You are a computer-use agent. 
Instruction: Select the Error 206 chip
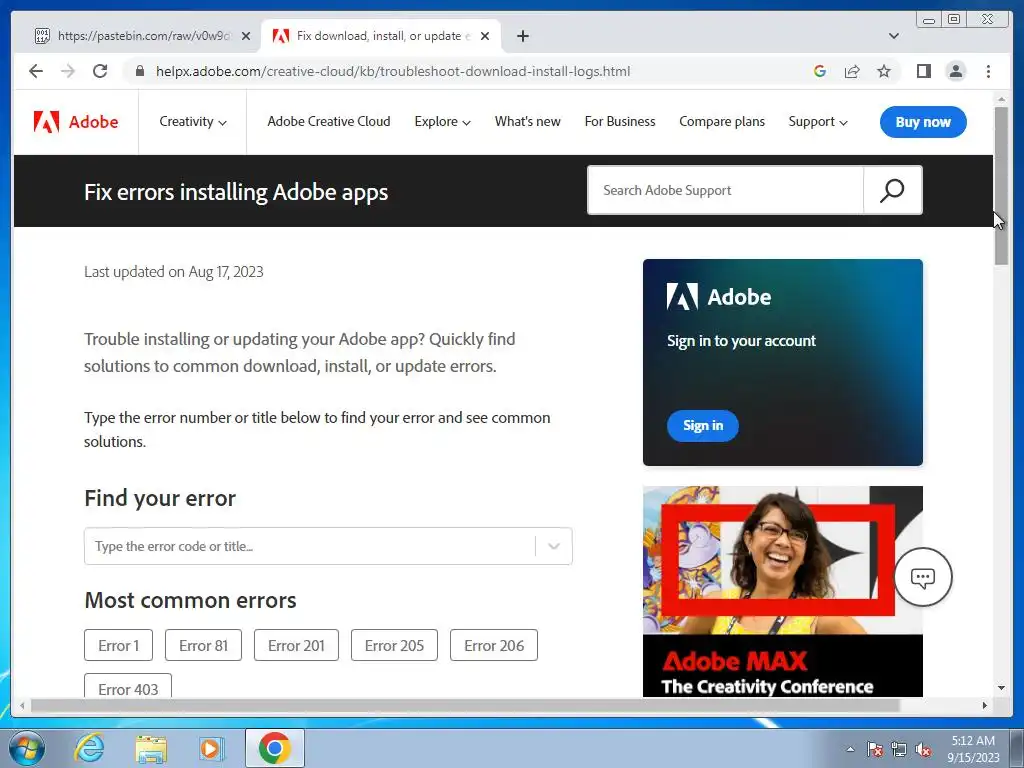(494, 645)
